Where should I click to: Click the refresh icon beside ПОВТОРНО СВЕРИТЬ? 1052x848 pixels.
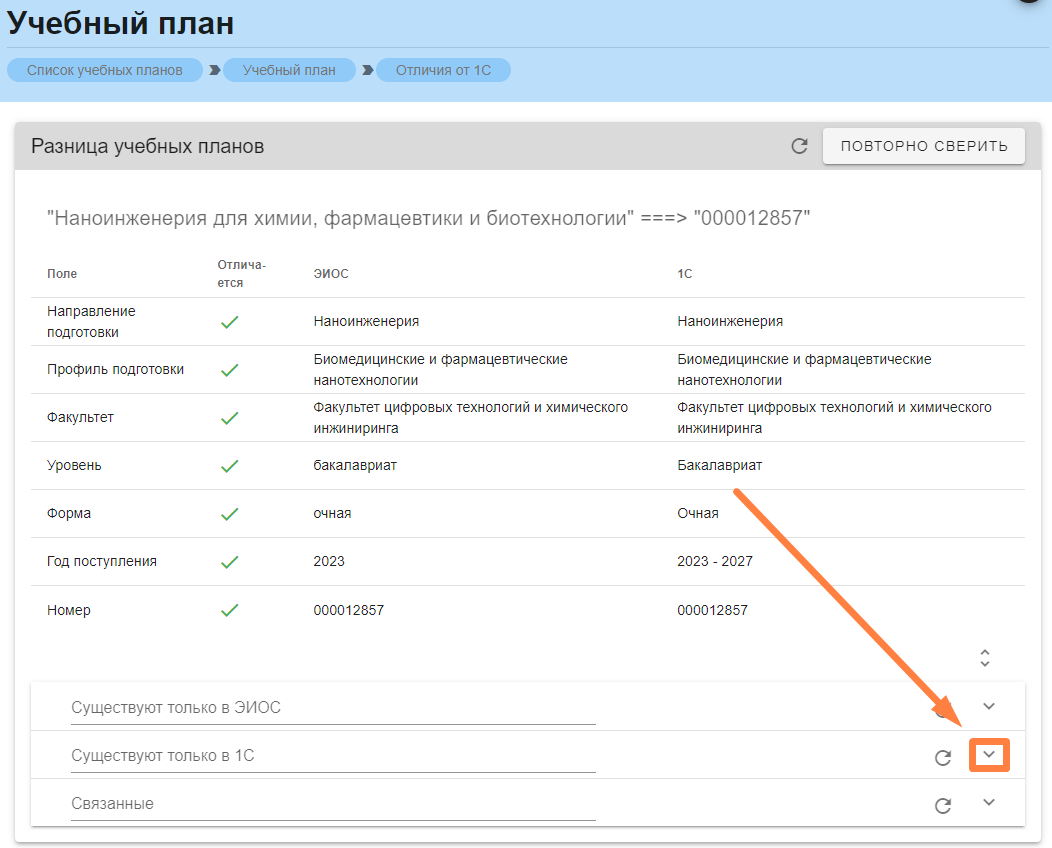(799, 146)
